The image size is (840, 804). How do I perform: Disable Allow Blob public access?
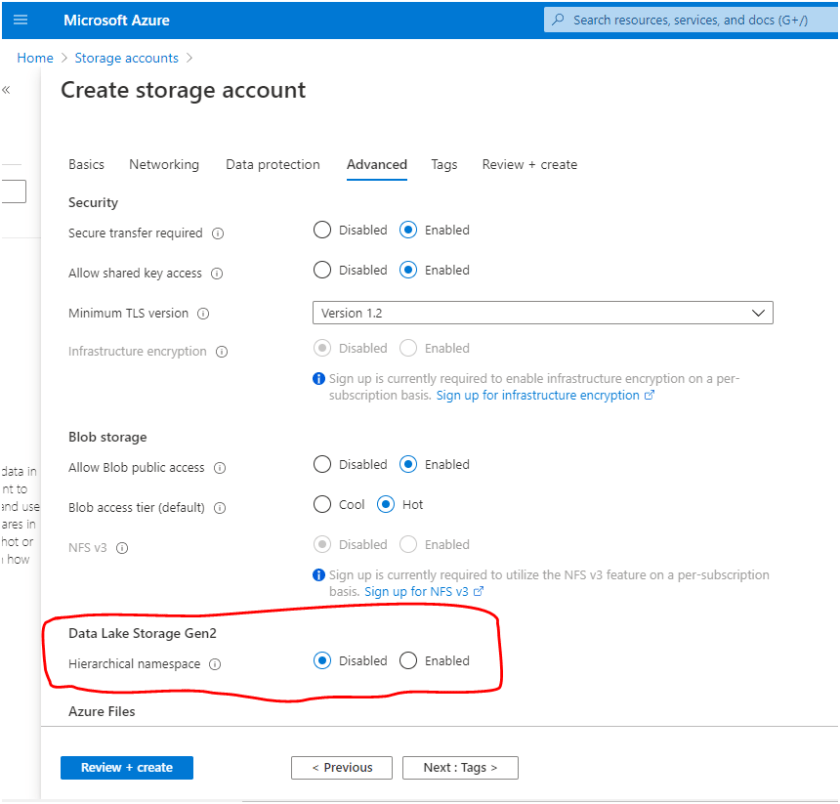click(322, 464)
